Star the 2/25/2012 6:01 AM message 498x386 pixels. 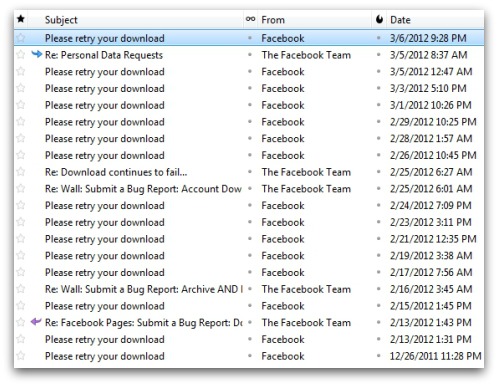click(x=21, y=188)
